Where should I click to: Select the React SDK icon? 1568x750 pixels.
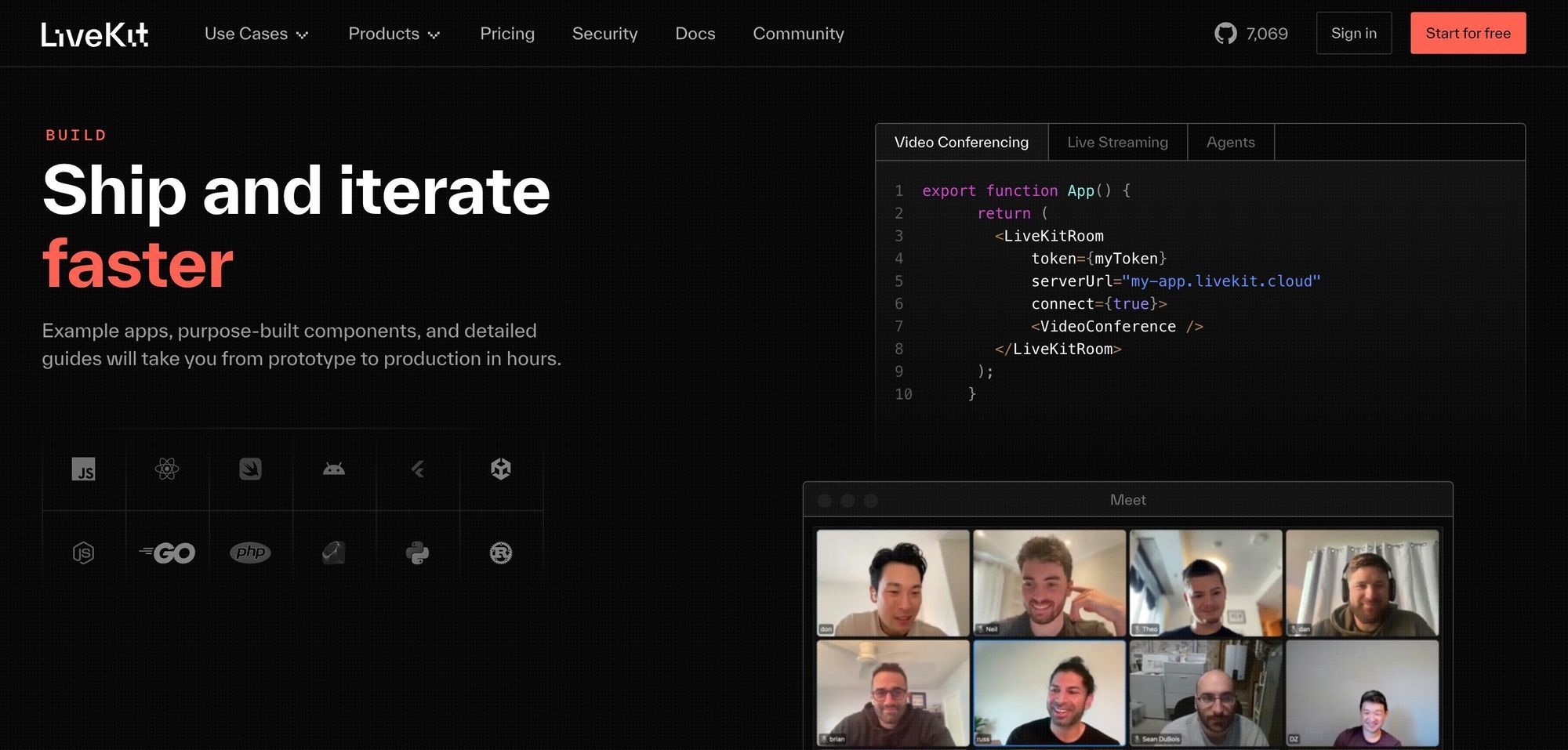click(167, 469)
